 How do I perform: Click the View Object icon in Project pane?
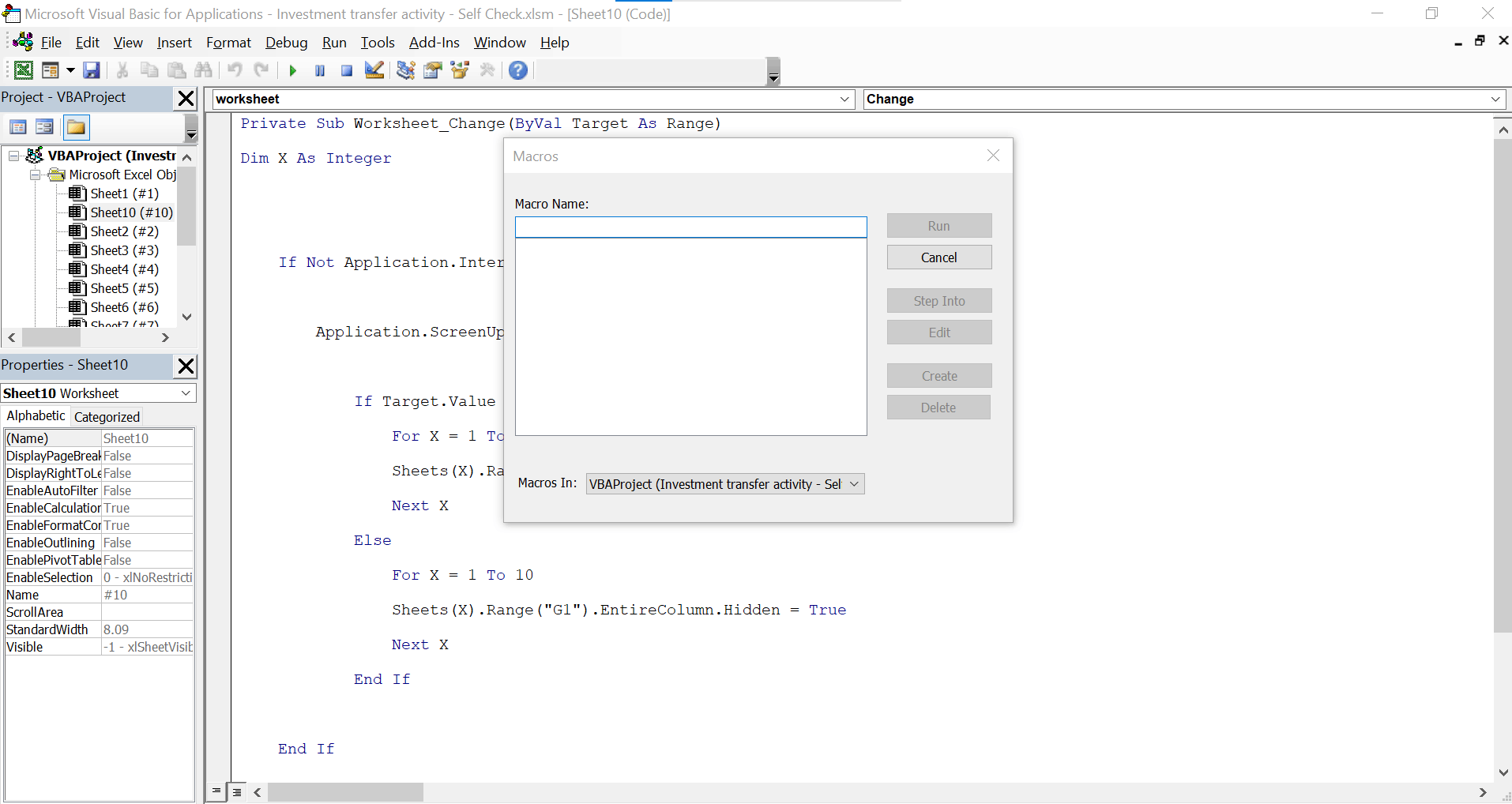(45, 127)
